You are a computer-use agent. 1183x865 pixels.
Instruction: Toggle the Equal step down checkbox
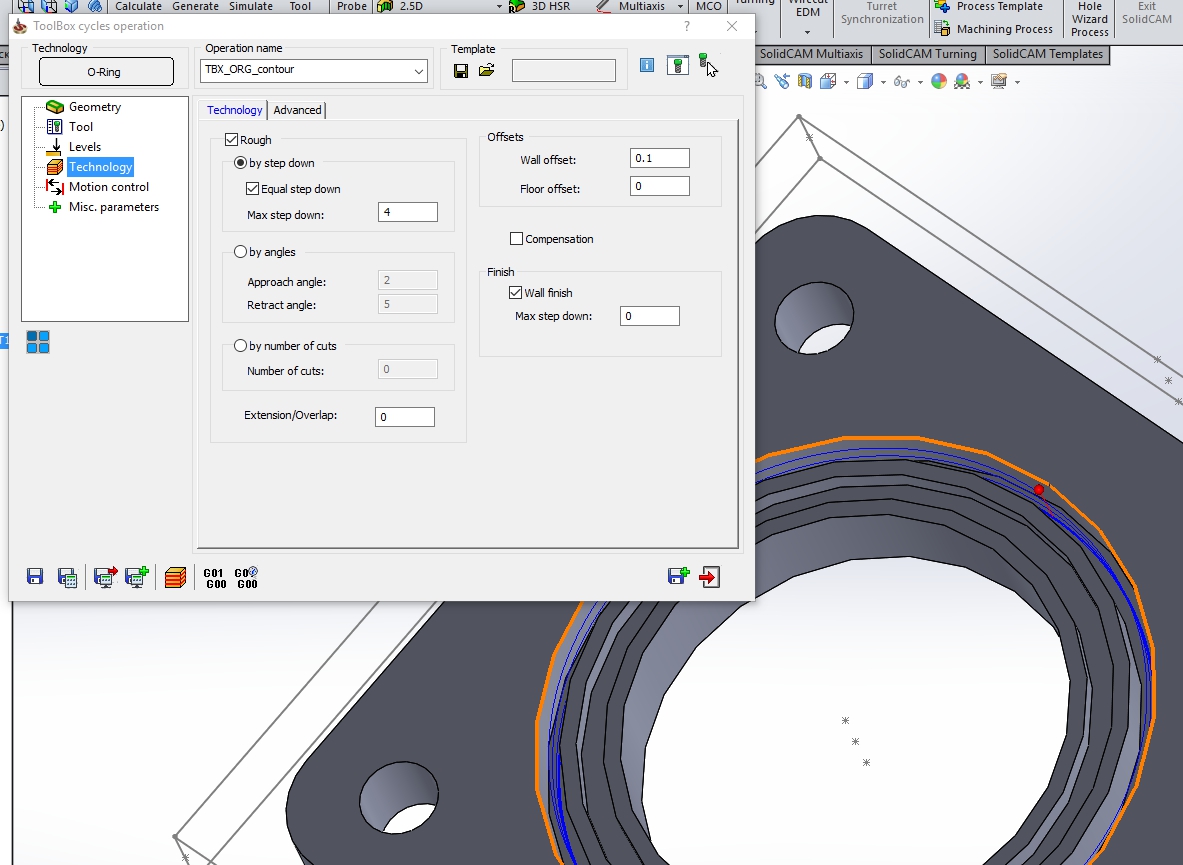pos(252,188)
